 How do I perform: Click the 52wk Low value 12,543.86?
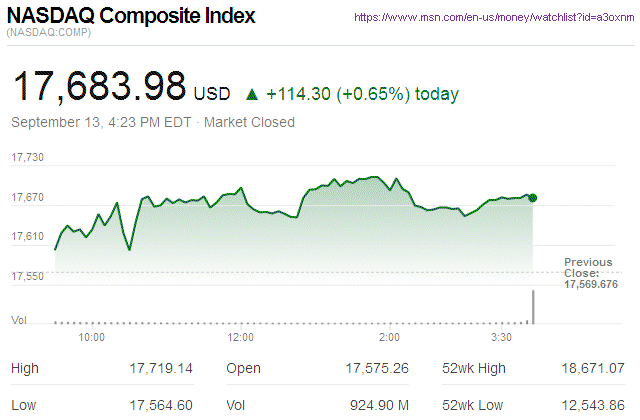[591, 403]
